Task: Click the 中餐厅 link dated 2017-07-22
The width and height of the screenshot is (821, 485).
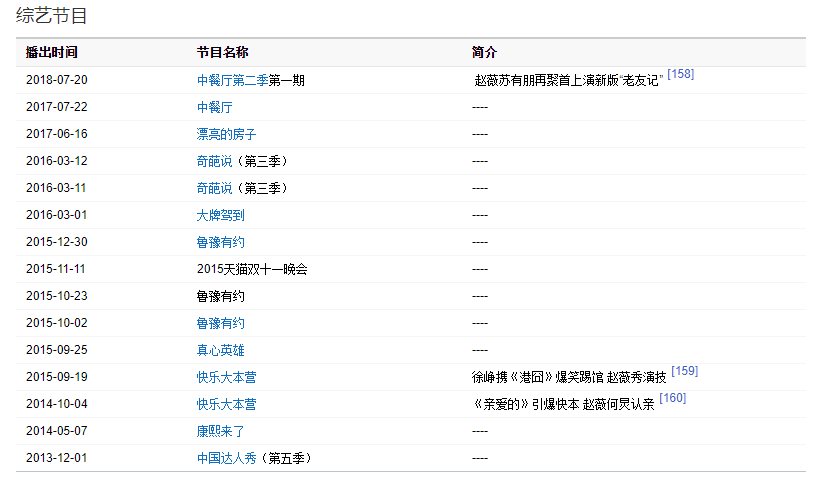Action: 214,107
